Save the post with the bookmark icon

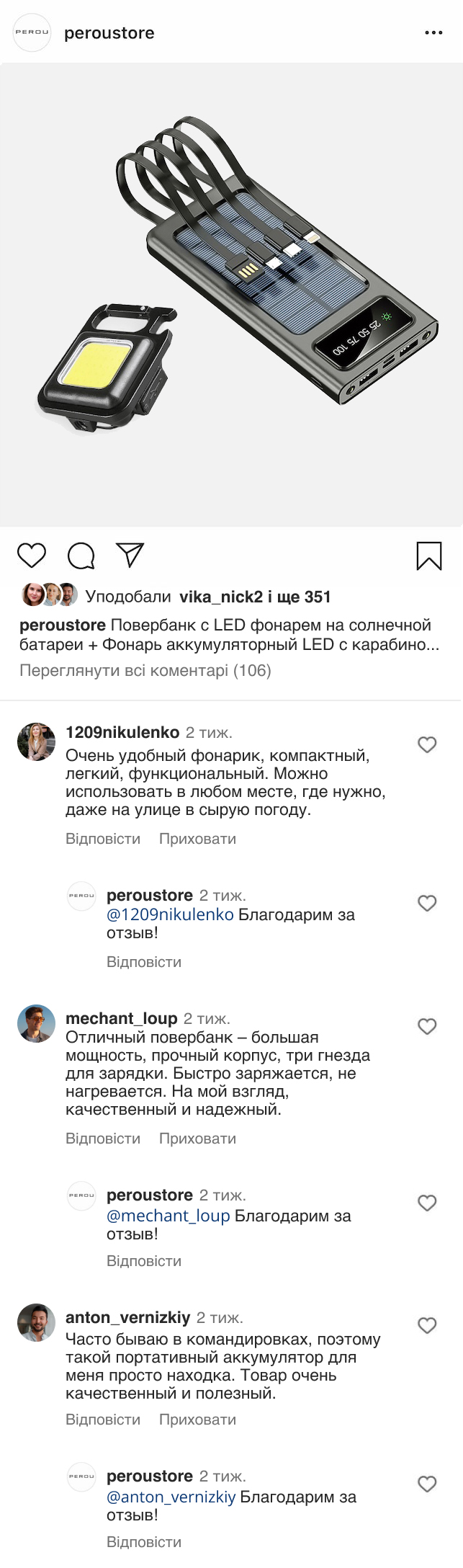pos(429,556)
